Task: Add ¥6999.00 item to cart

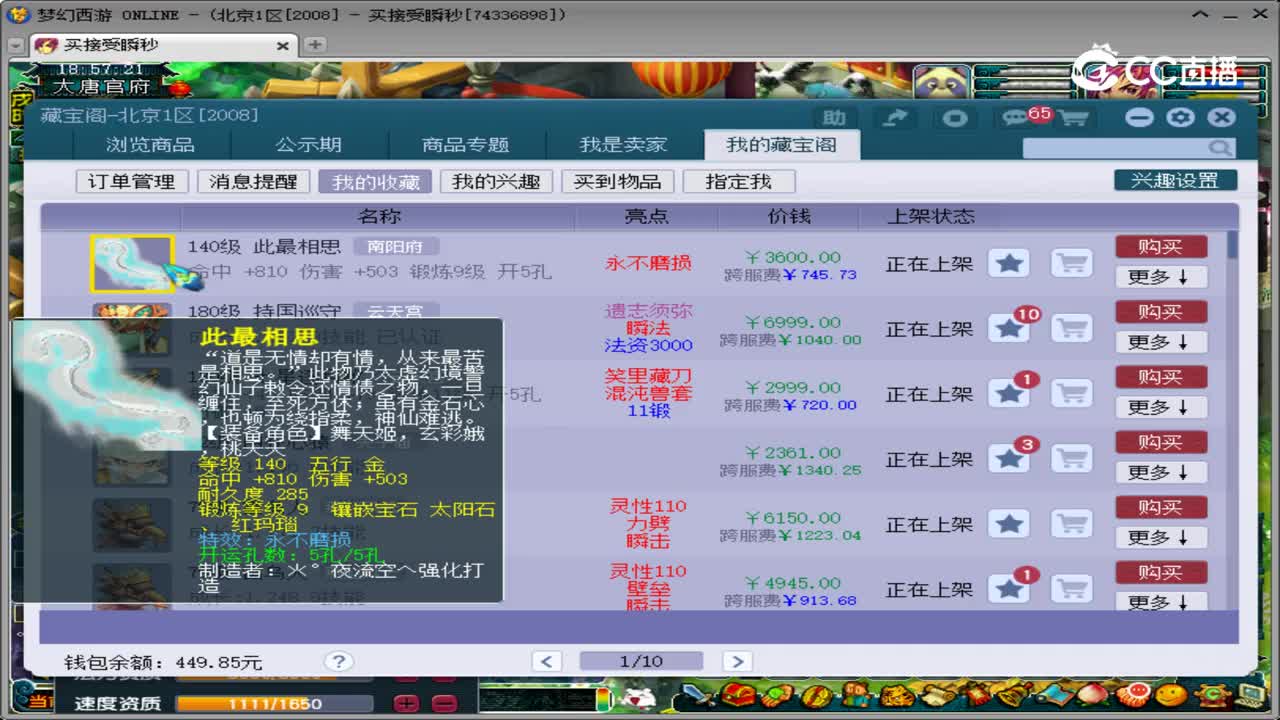Action: 1071,328
